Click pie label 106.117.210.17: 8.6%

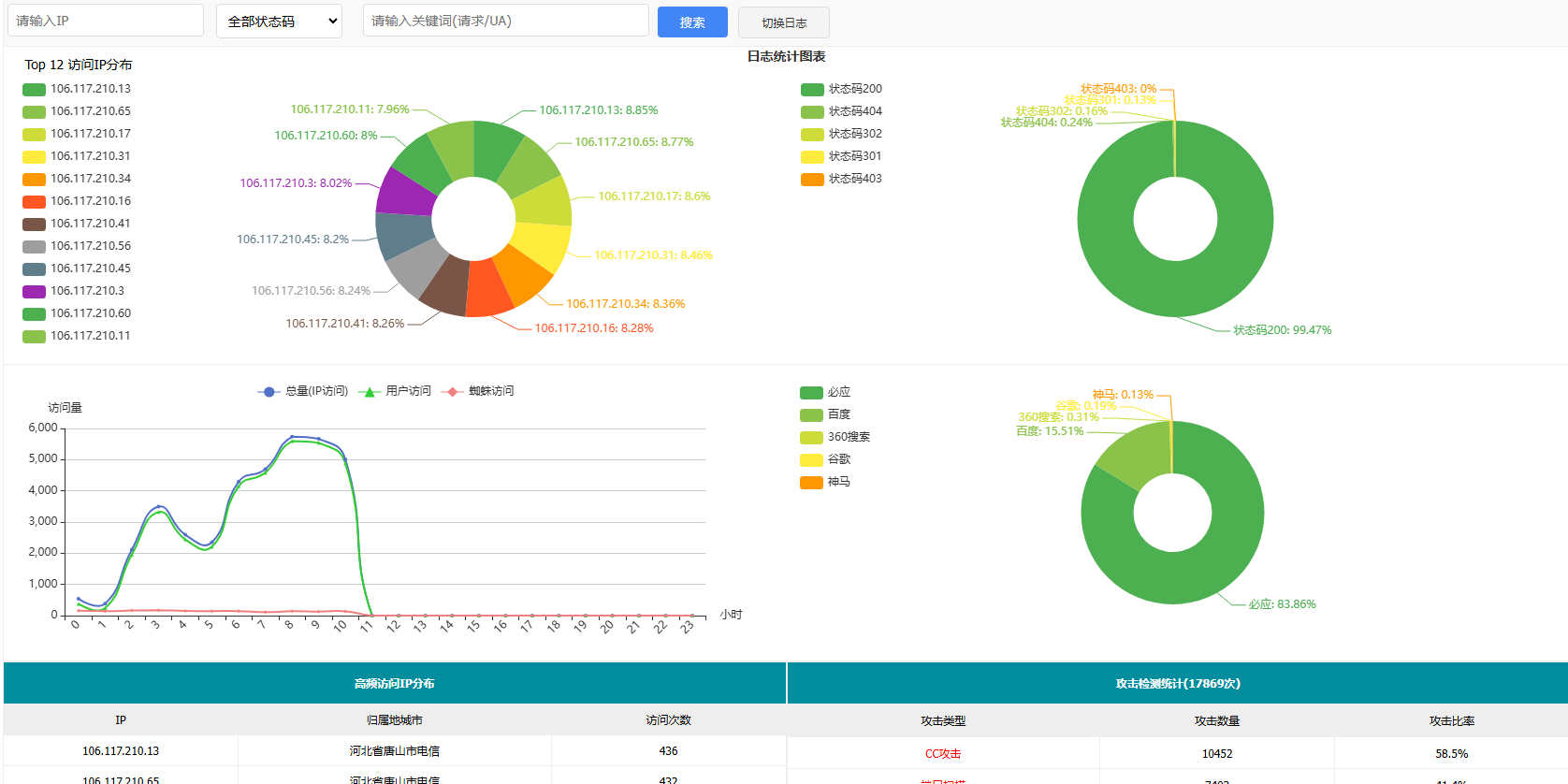click(654, 196)
